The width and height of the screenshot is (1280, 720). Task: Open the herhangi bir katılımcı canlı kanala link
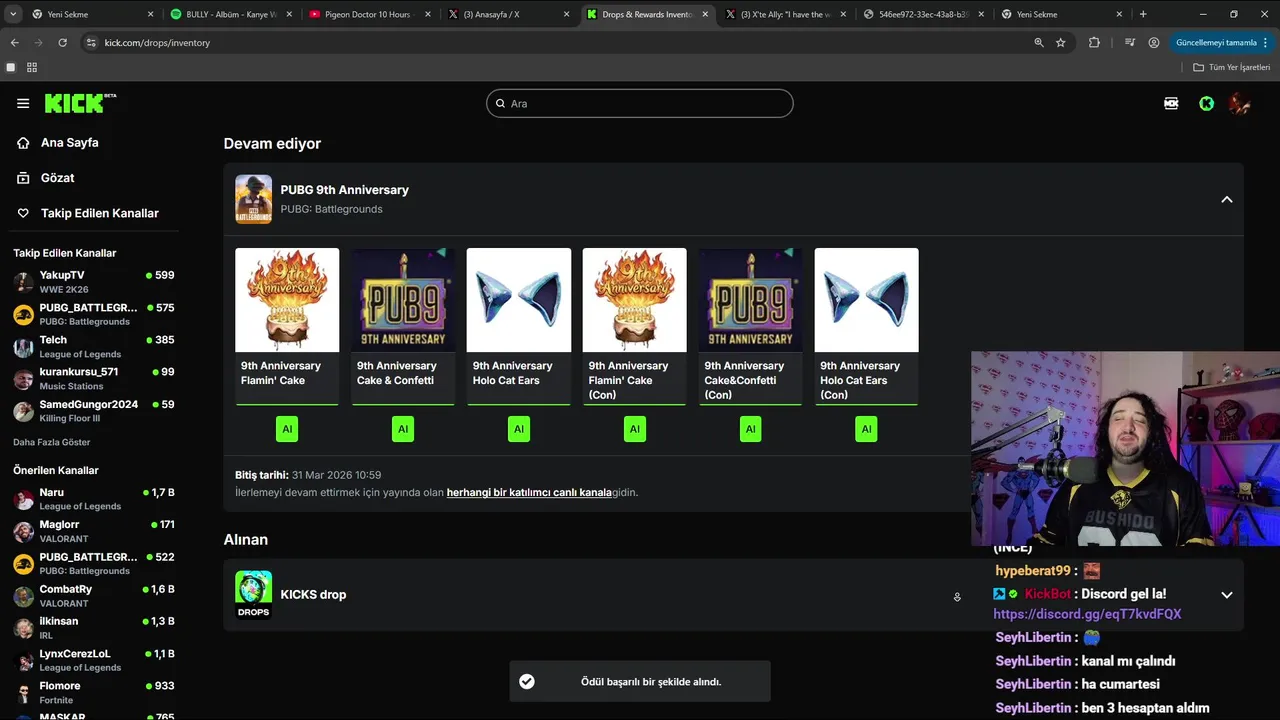529,492
